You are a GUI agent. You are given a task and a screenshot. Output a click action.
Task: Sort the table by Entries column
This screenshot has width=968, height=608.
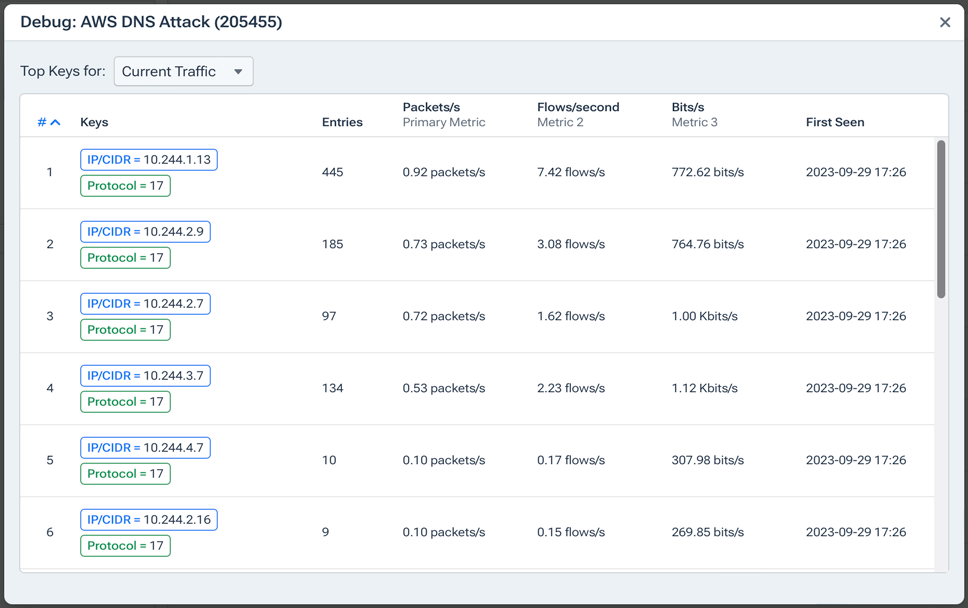(x=342, y=122)
